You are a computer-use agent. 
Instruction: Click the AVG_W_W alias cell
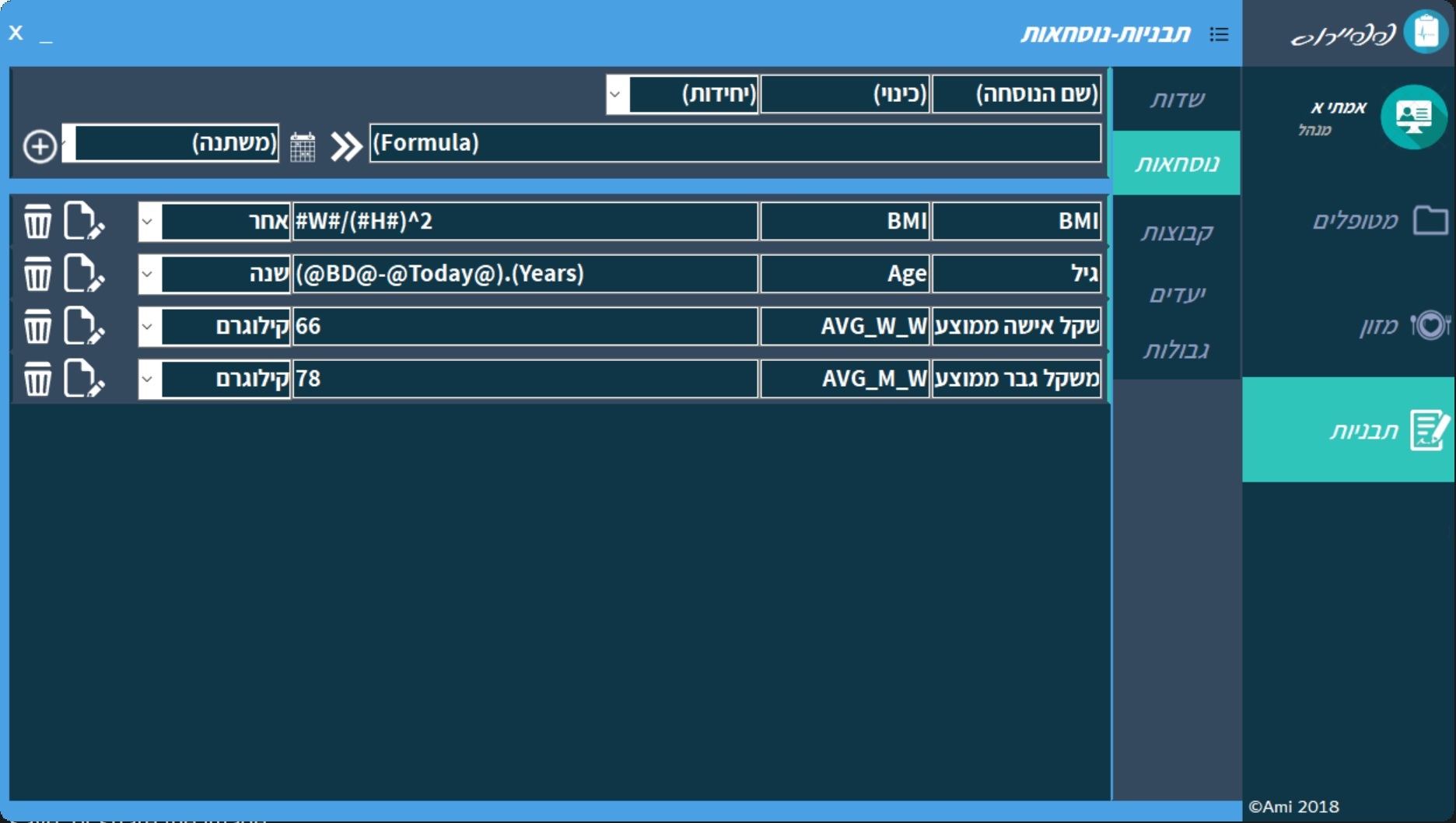click(845, 326)
